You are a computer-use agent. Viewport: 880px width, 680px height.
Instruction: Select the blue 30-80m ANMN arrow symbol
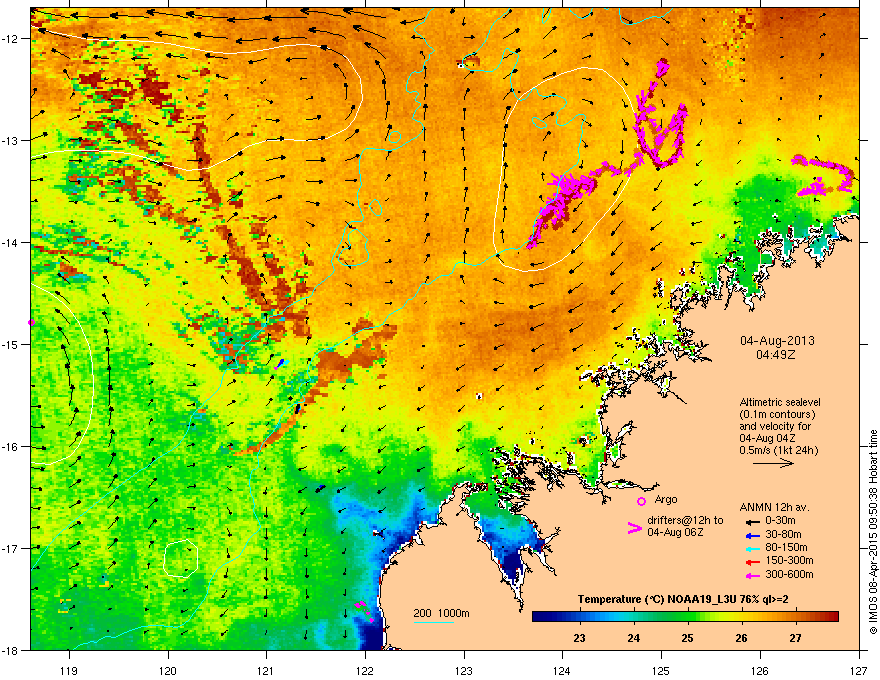click(752, 535)
